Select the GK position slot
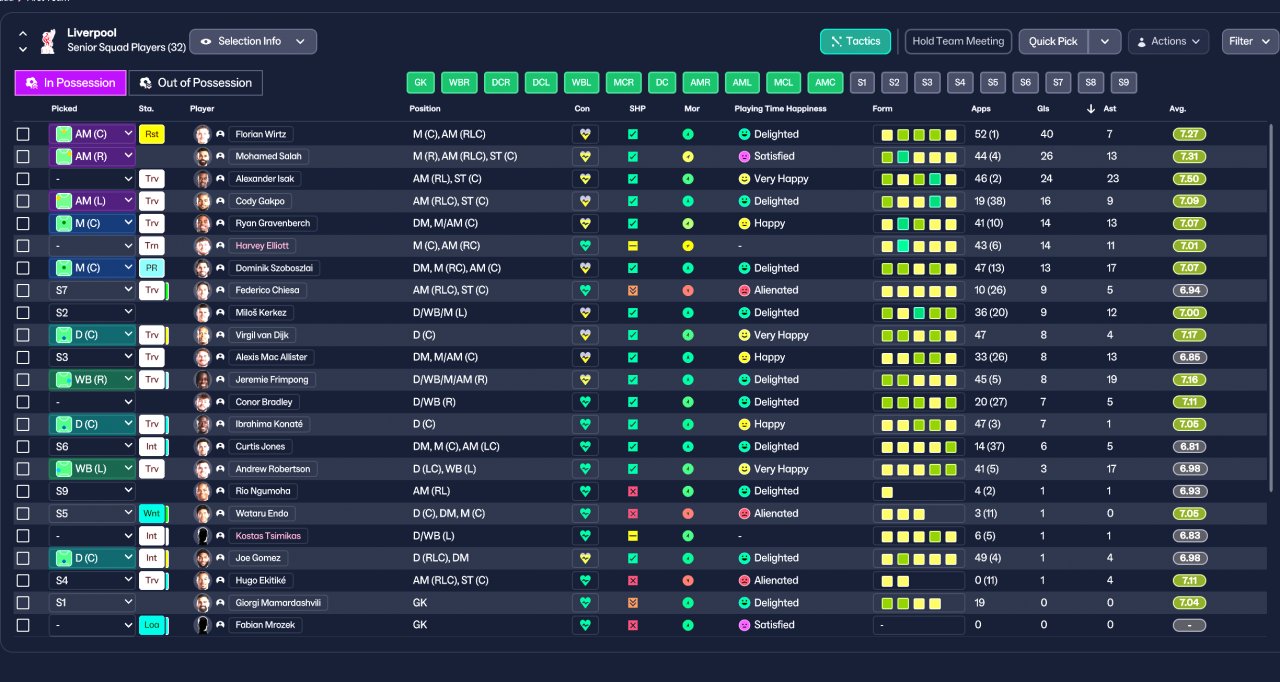Screen dimensions: 1280x682 (x=421, y=83)
